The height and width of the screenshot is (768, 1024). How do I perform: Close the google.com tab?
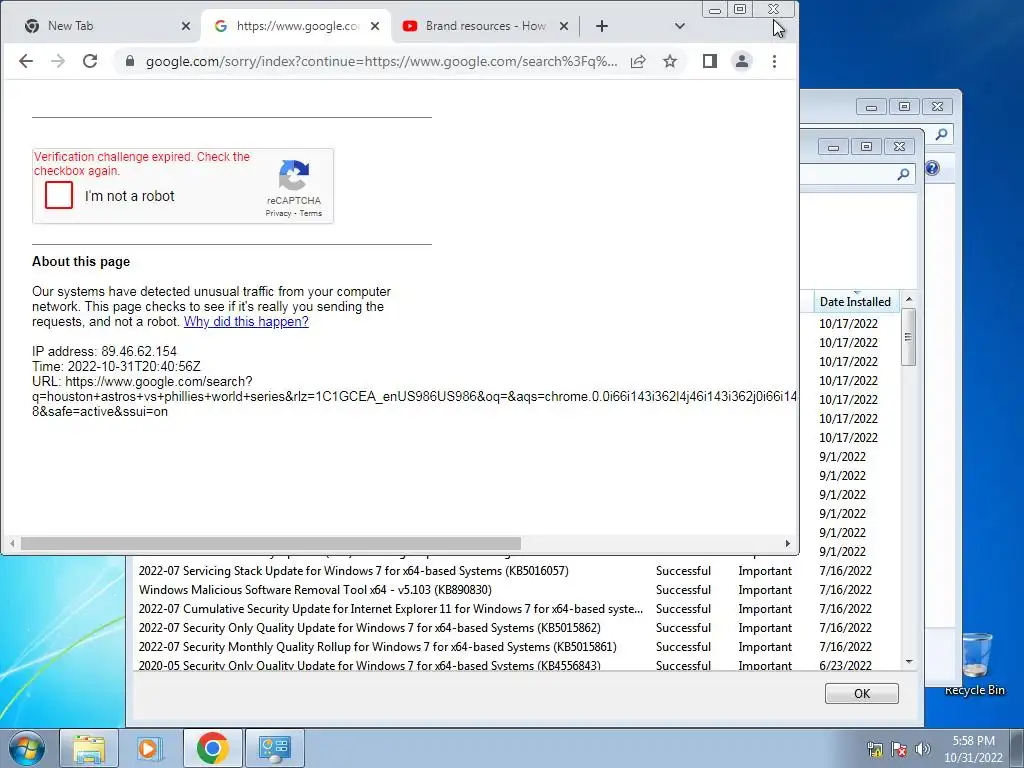(375, 26)
